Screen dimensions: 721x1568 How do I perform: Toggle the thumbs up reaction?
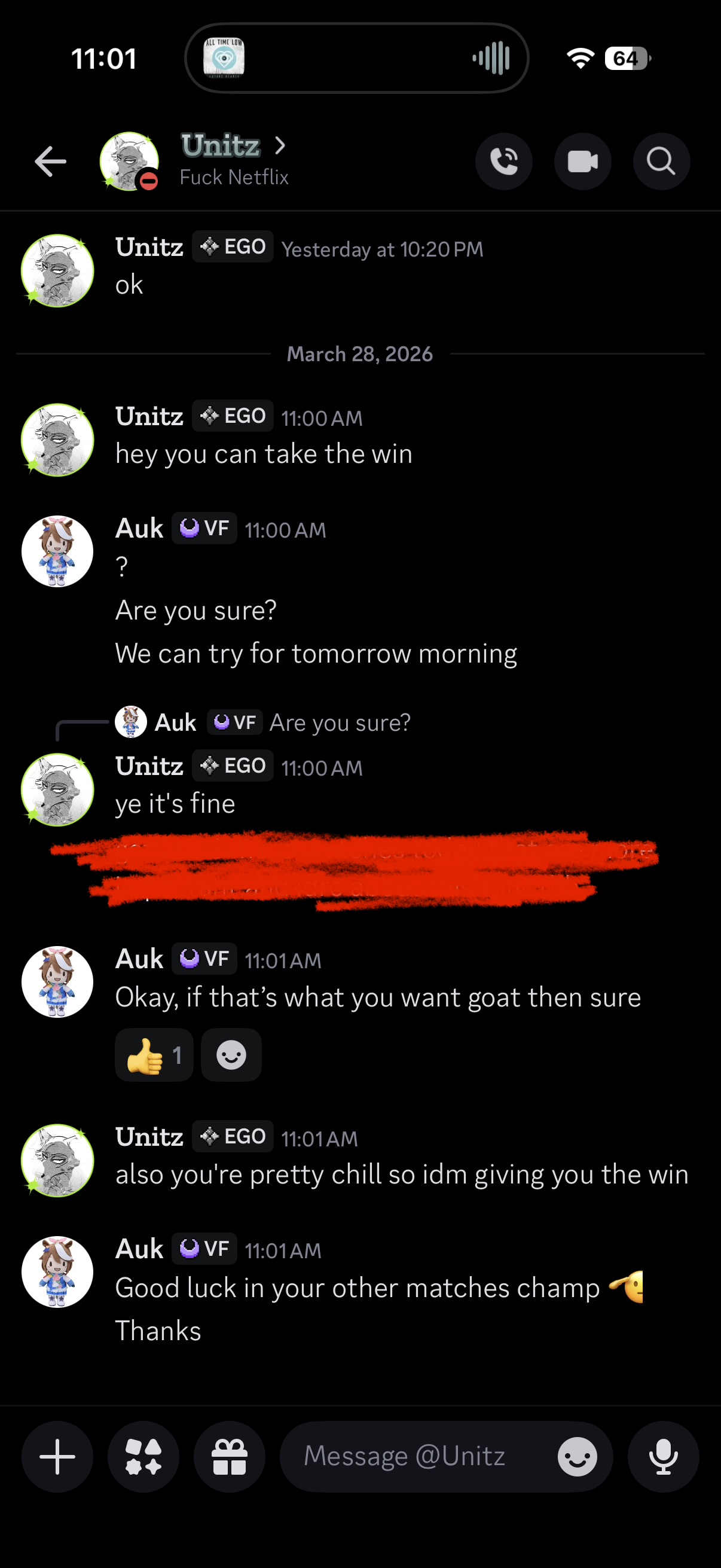coord(154,1055)
